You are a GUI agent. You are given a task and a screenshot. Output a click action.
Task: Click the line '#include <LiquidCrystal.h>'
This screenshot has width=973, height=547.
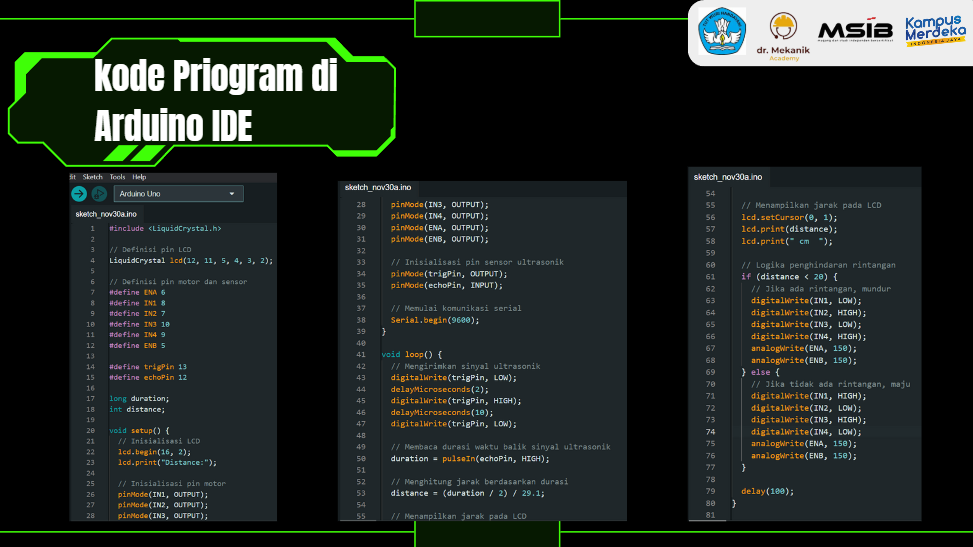pos(165,228)
